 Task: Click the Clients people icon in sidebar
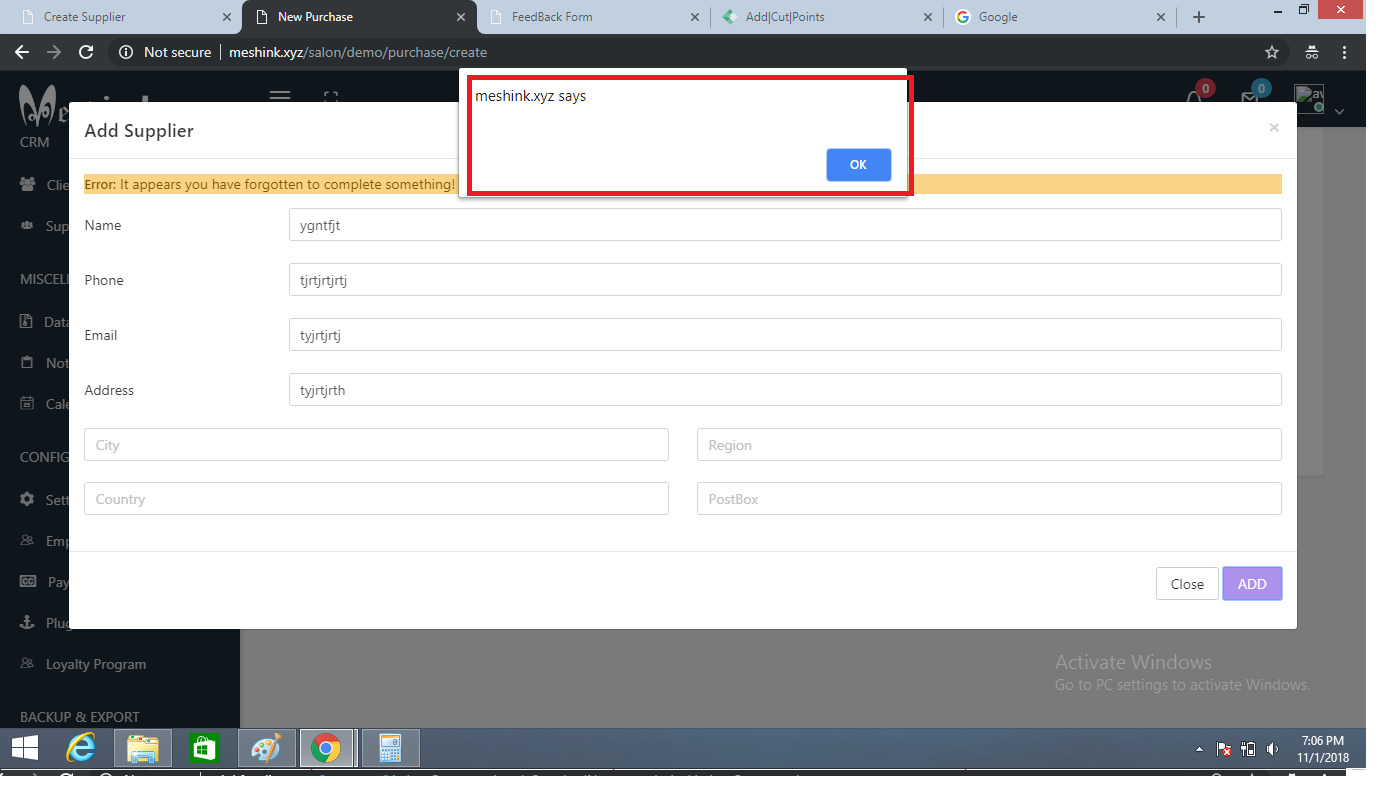tap(27, 185)
